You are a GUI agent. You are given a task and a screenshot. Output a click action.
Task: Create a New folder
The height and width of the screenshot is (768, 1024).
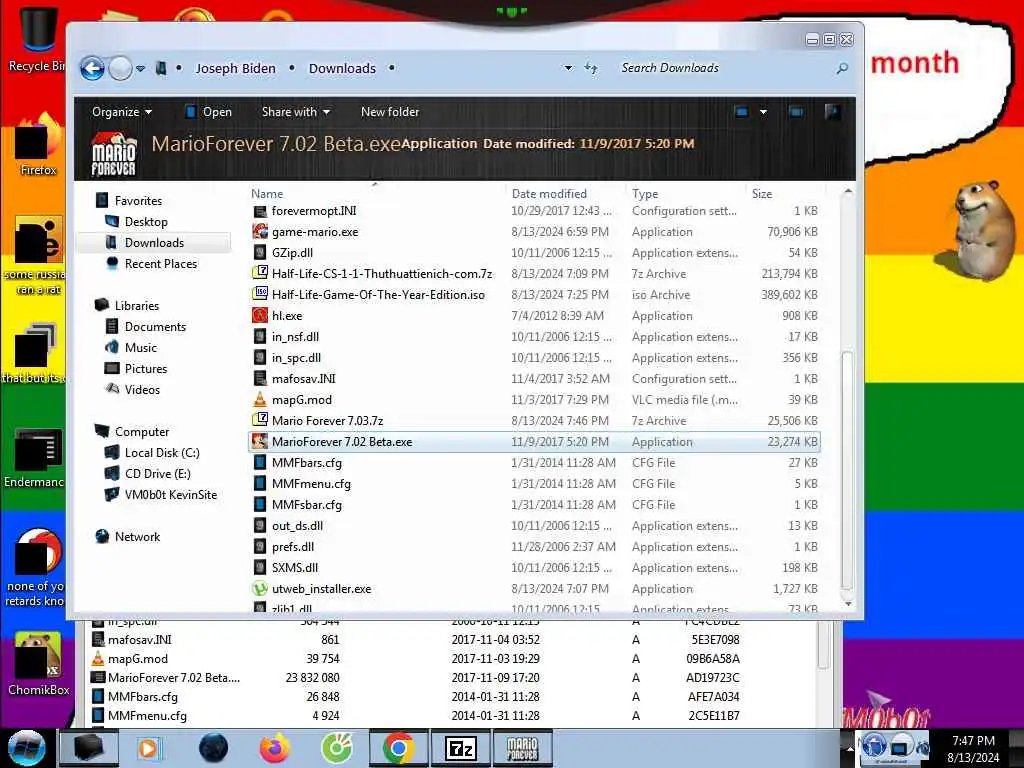(x=390, y=112)
